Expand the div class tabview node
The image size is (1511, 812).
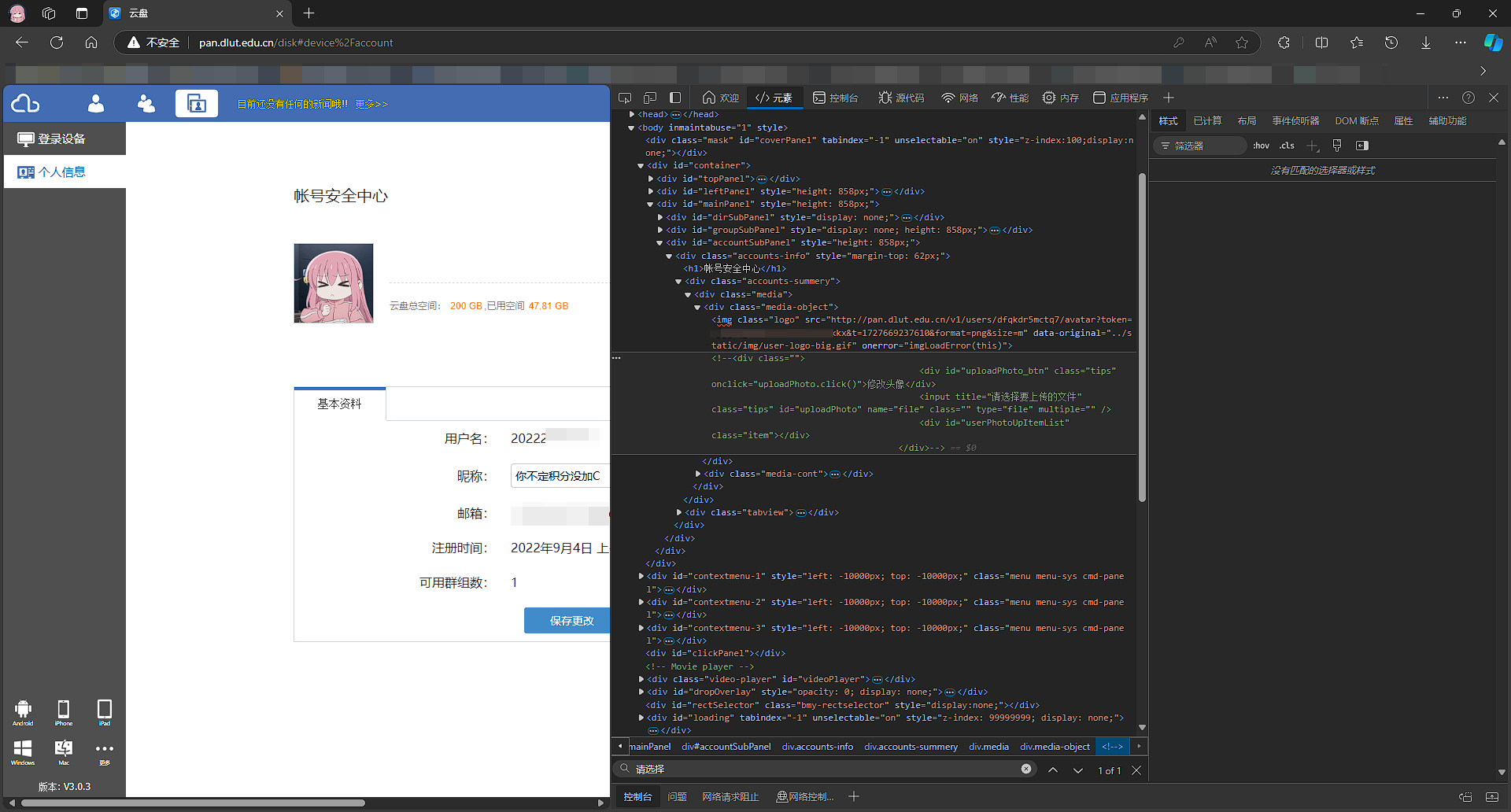click(678, 512)
